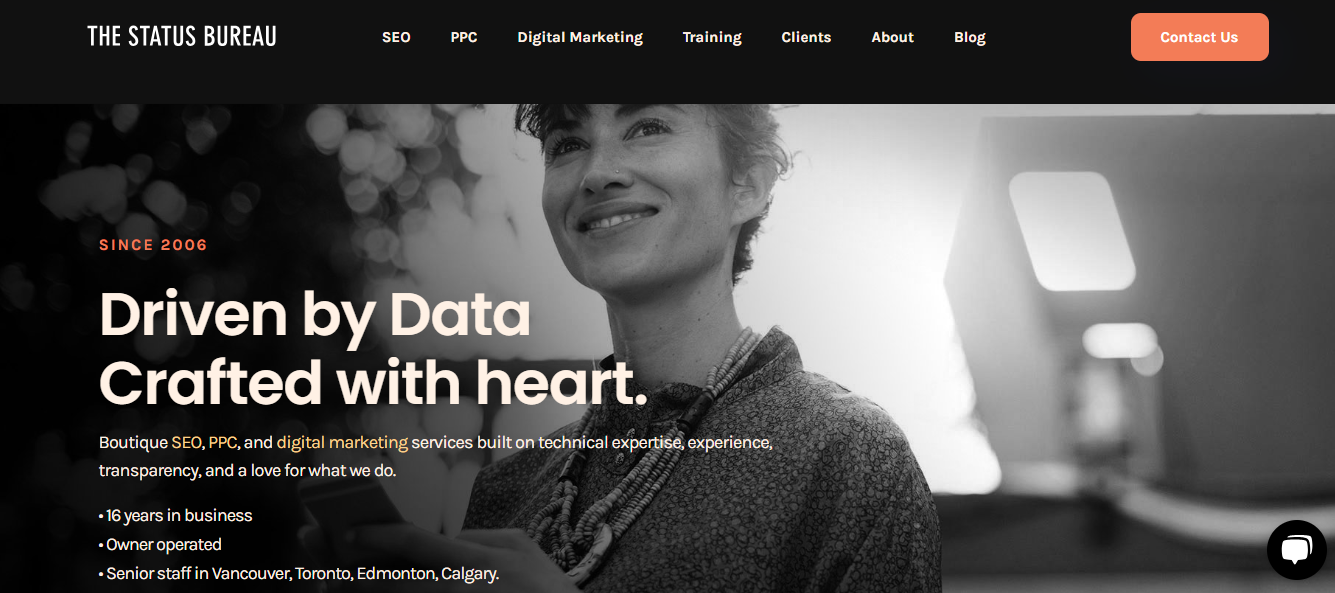The height and width of the screenshot is (593, 1335).
Task: Open the Blog from the navigation
Action: click(x=969, y=37)
